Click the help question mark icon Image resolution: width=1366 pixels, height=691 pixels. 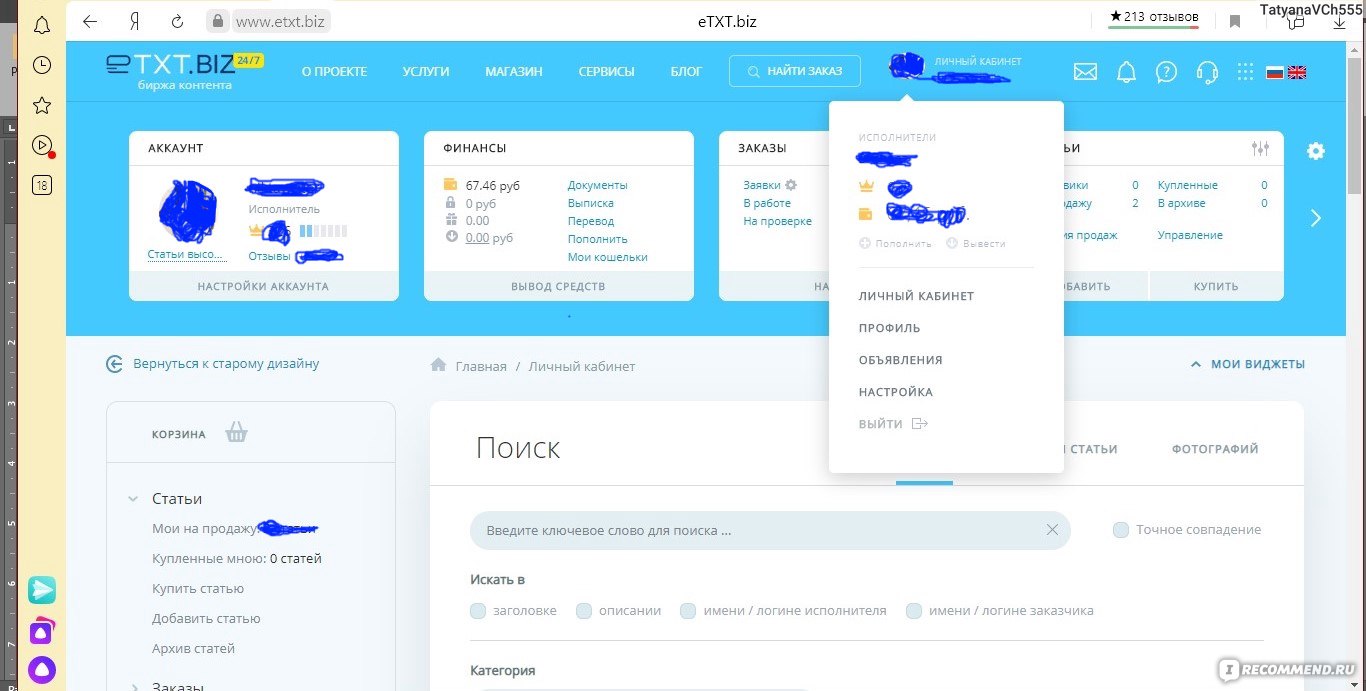pos(1166,72)
